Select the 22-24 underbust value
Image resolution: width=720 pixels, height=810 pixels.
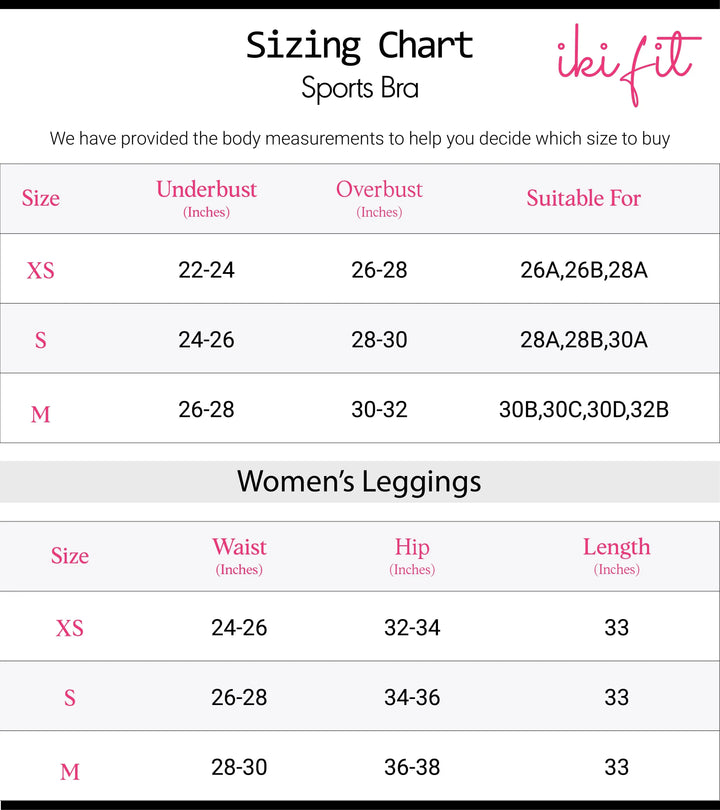[206, 270]
